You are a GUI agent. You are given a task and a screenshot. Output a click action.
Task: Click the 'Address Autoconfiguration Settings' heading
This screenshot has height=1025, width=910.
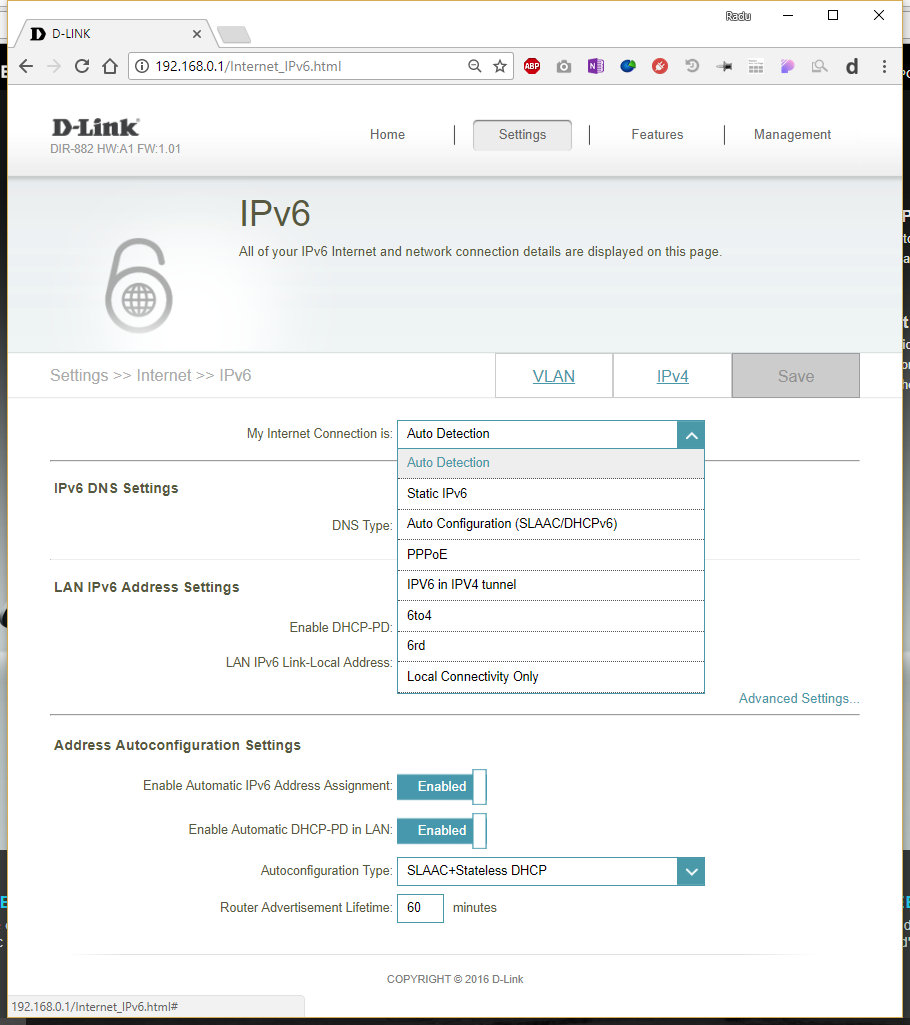(177, 745)
